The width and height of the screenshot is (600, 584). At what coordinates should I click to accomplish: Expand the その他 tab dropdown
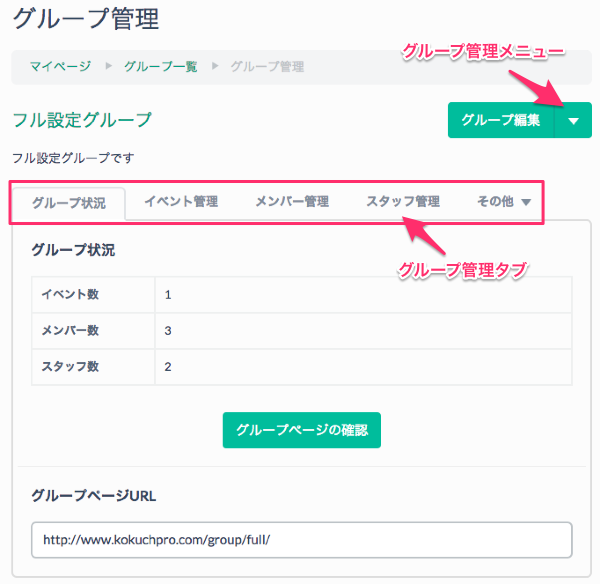coord(503,202)
